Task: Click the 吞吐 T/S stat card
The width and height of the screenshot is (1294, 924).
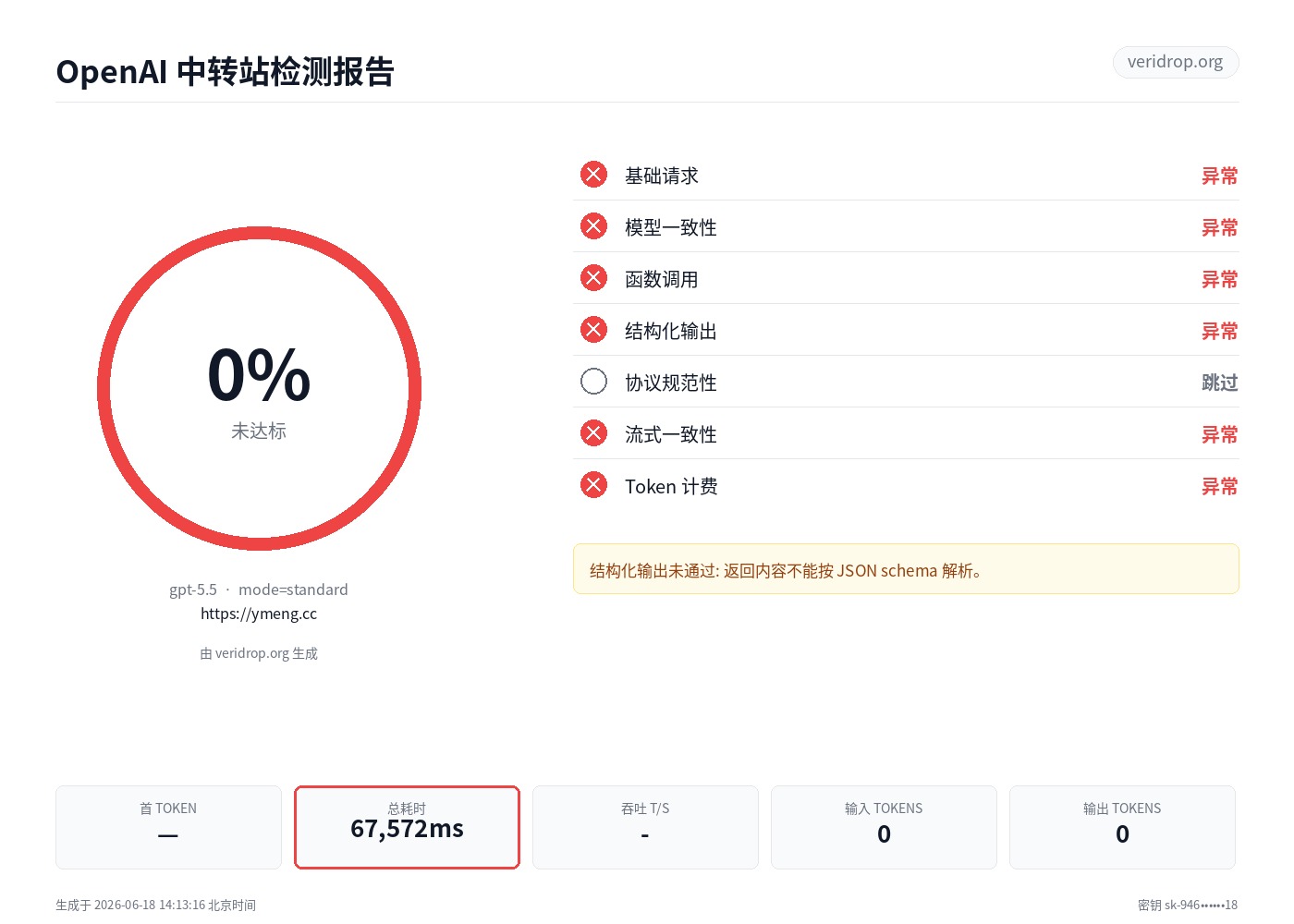Action: (x=645, y=827)
